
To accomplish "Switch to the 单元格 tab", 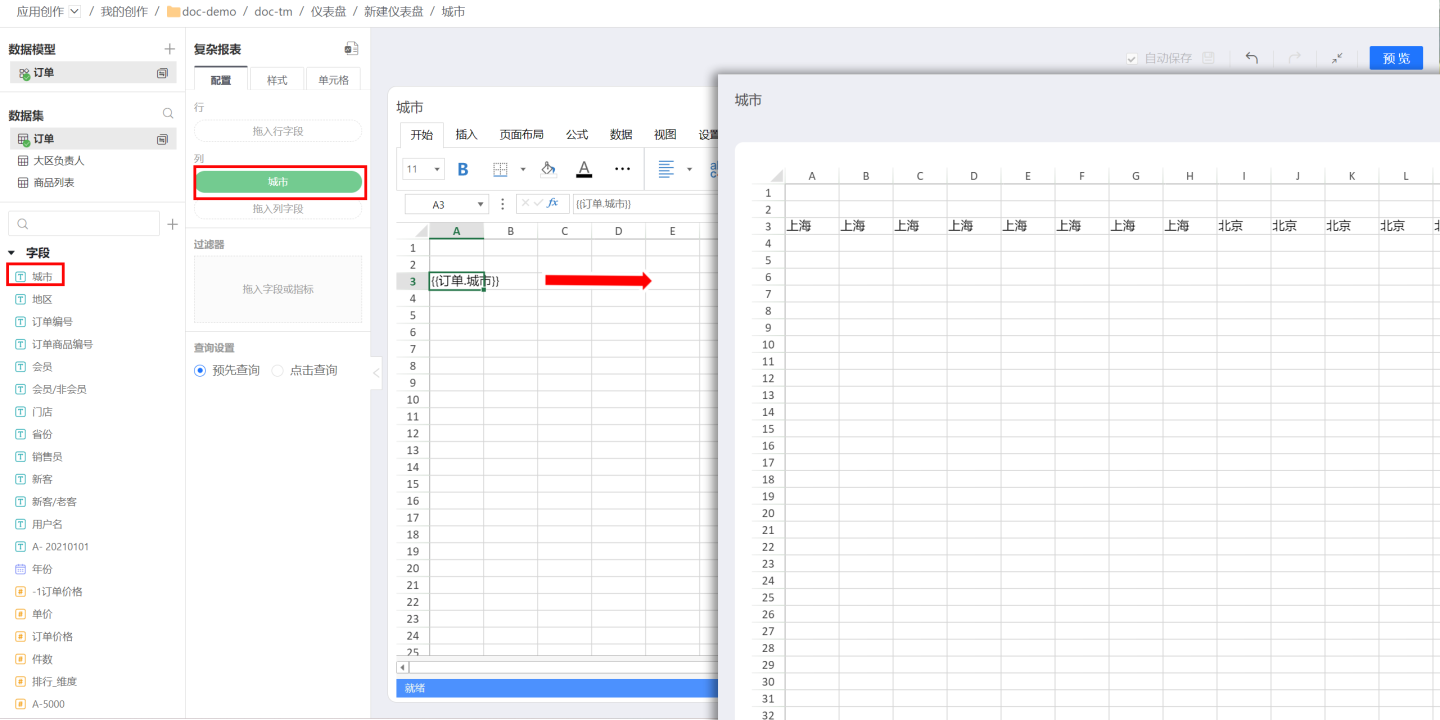I will coord(334,79).
